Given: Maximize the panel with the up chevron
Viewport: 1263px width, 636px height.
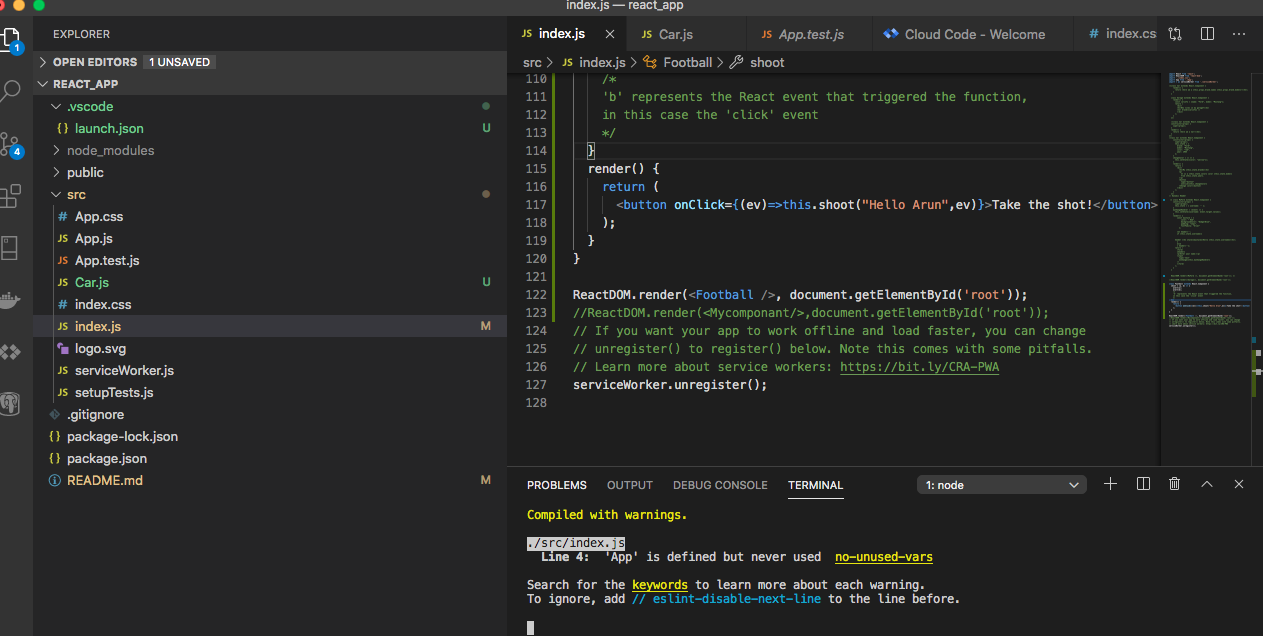Looking at the screenshot, I should click(1207, 484).
